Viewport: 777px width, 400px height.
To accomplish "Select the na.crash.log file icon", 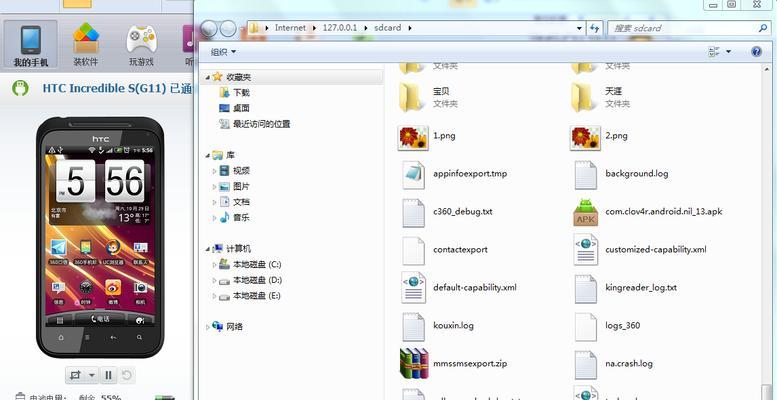I will coord(586,365).
